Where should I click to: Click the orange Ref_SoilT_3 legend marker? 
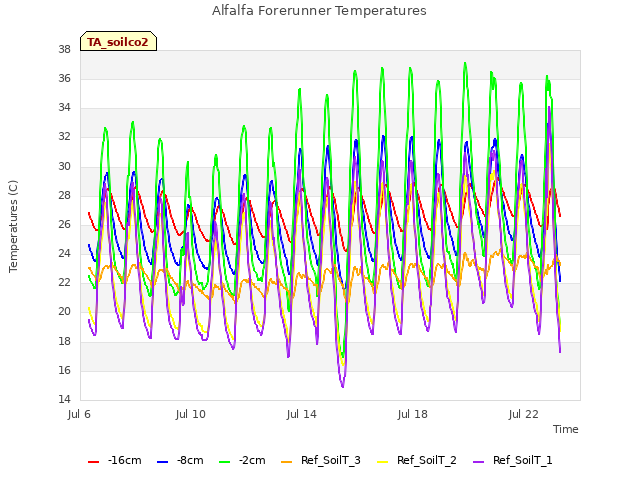pos(287,462)
